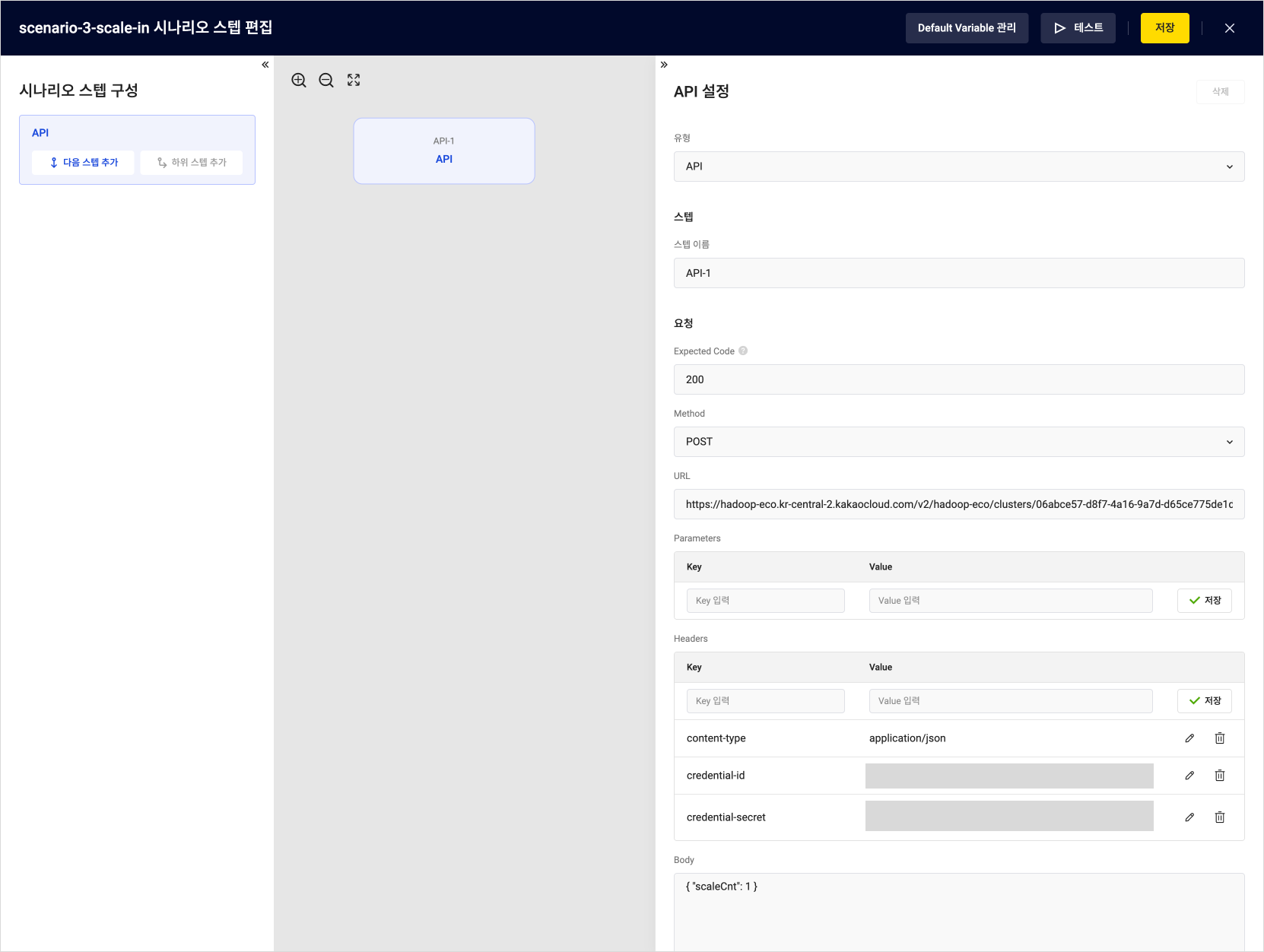Click the Body text area
Screen dimensions: 1264x952
coord(959,912)
